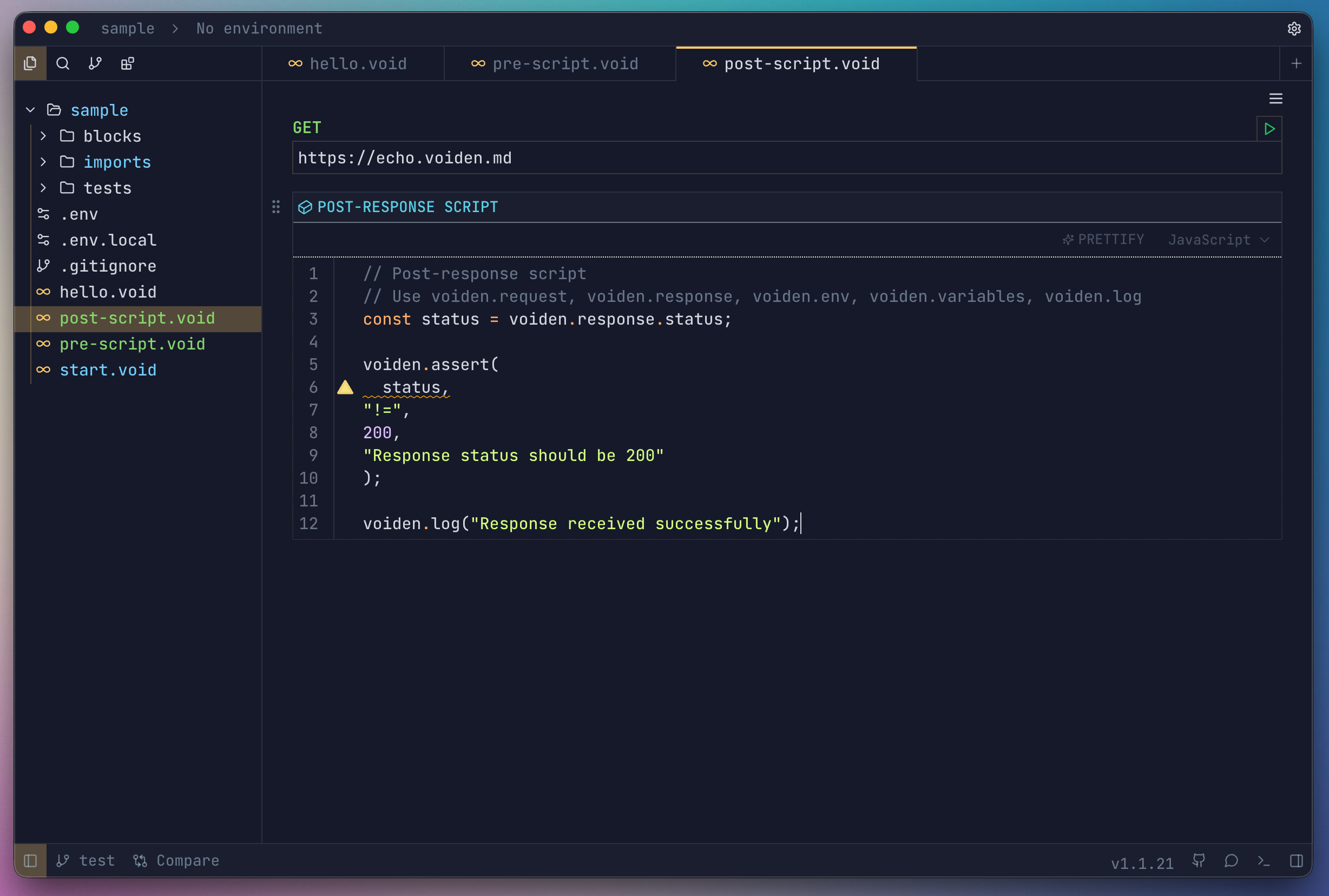The image size is (1329, 896).
Task: Open the search panel icon
Action: click(63, 63)
